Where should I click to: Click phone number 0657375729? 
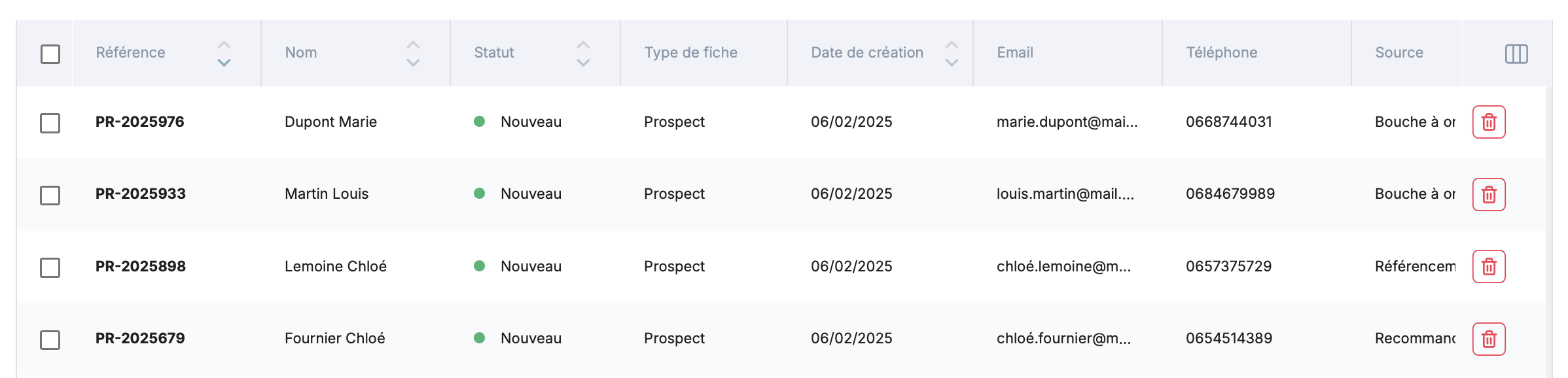click(x=1228, y=266)
